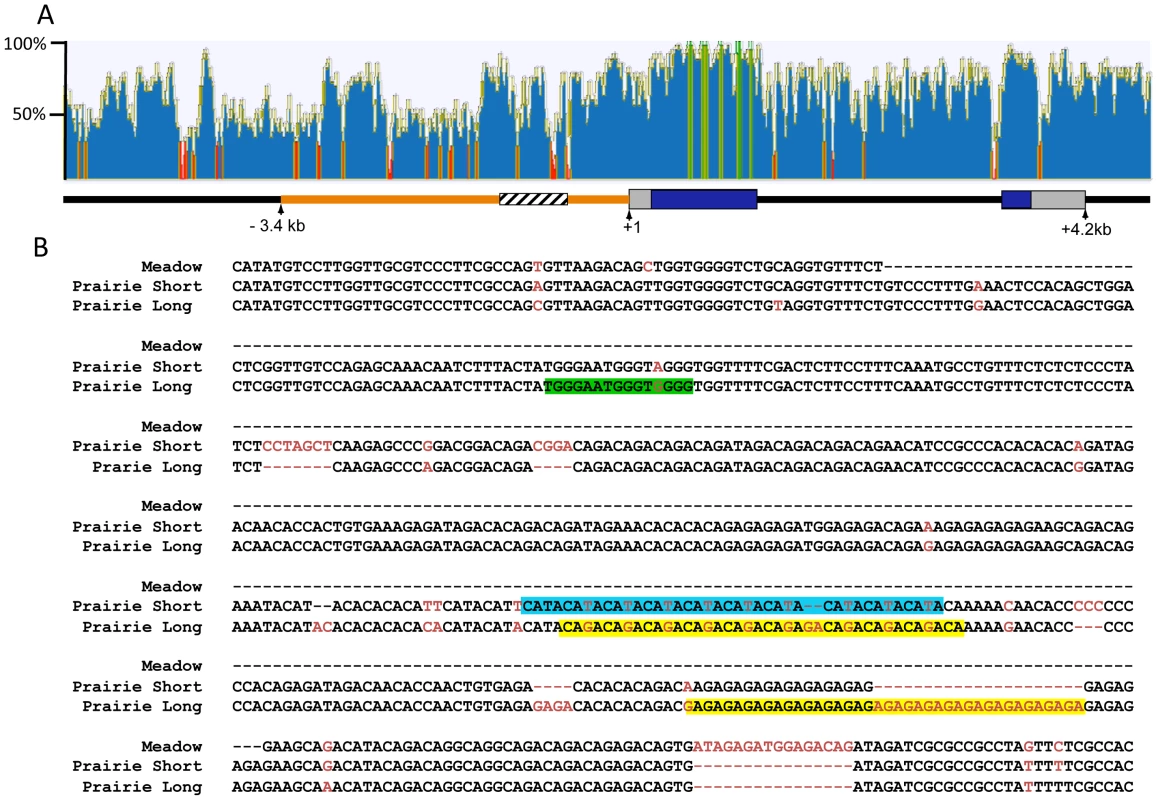Click the misspelled Prarie Long label

pos(146,467)
